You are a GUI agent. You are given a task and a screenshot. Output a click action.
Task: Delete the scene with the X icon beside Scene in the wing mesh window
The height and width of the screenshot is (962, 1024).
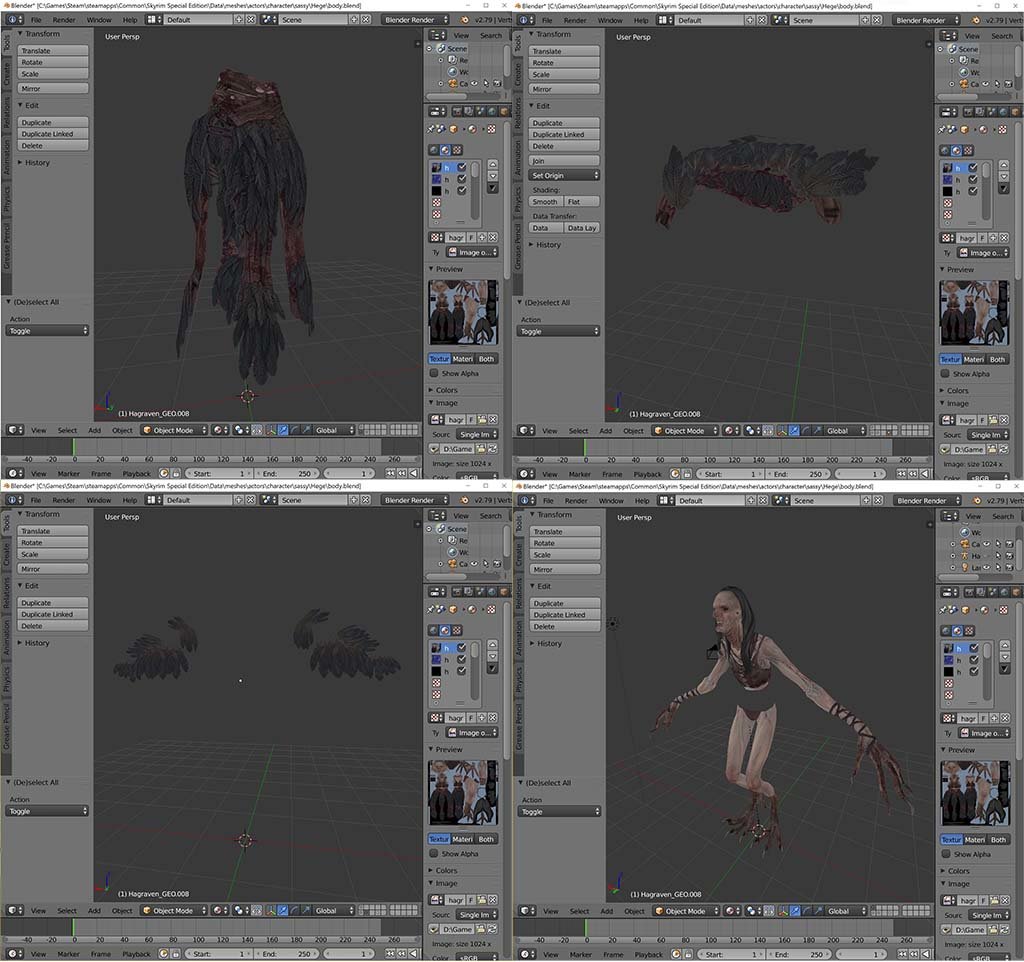pyautogui.click(x=878, y=20)
